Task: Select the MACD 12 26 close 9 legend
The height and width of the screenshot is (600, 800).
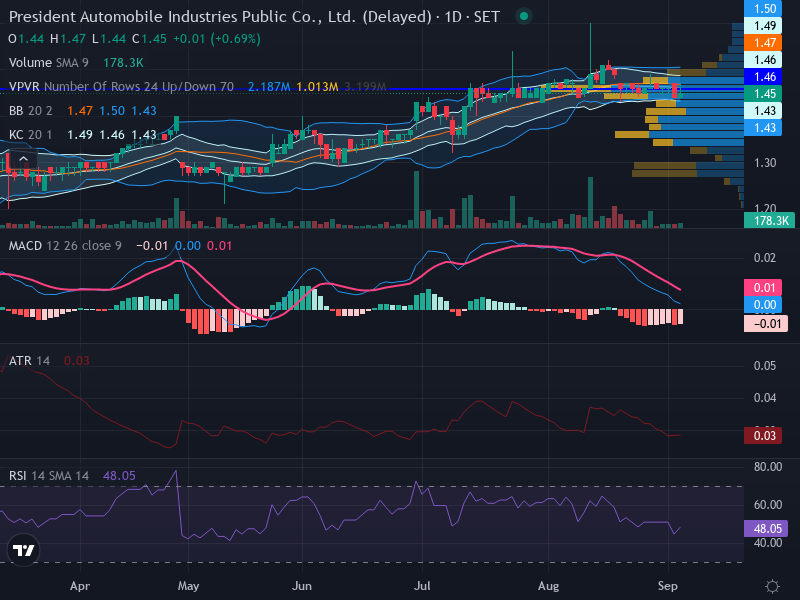Action: tap(65, 246)
